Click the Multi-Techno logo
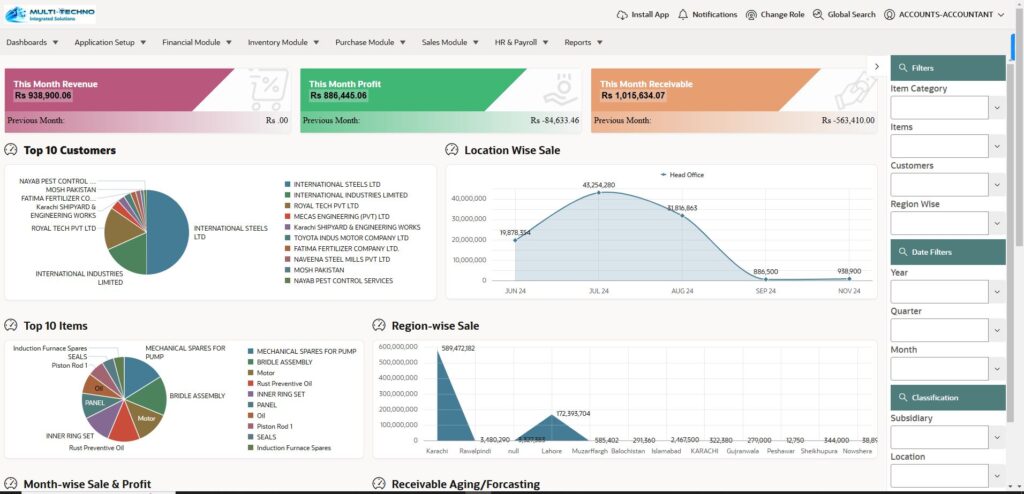1024x494 pixels. pyautogui.click(x=50, y=14)
